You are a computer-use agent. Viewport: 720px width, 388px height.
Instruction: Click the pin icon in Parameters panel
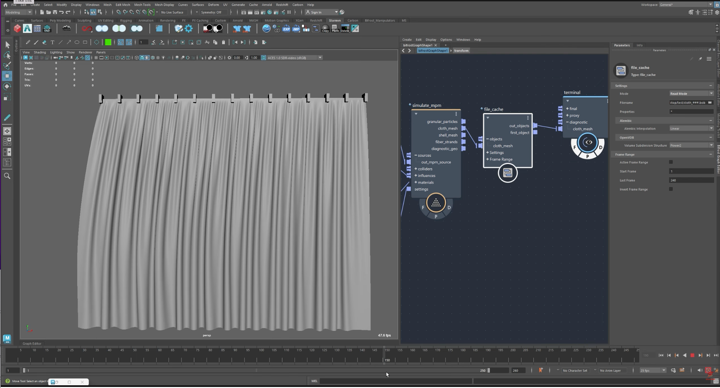tap(701, 59)
